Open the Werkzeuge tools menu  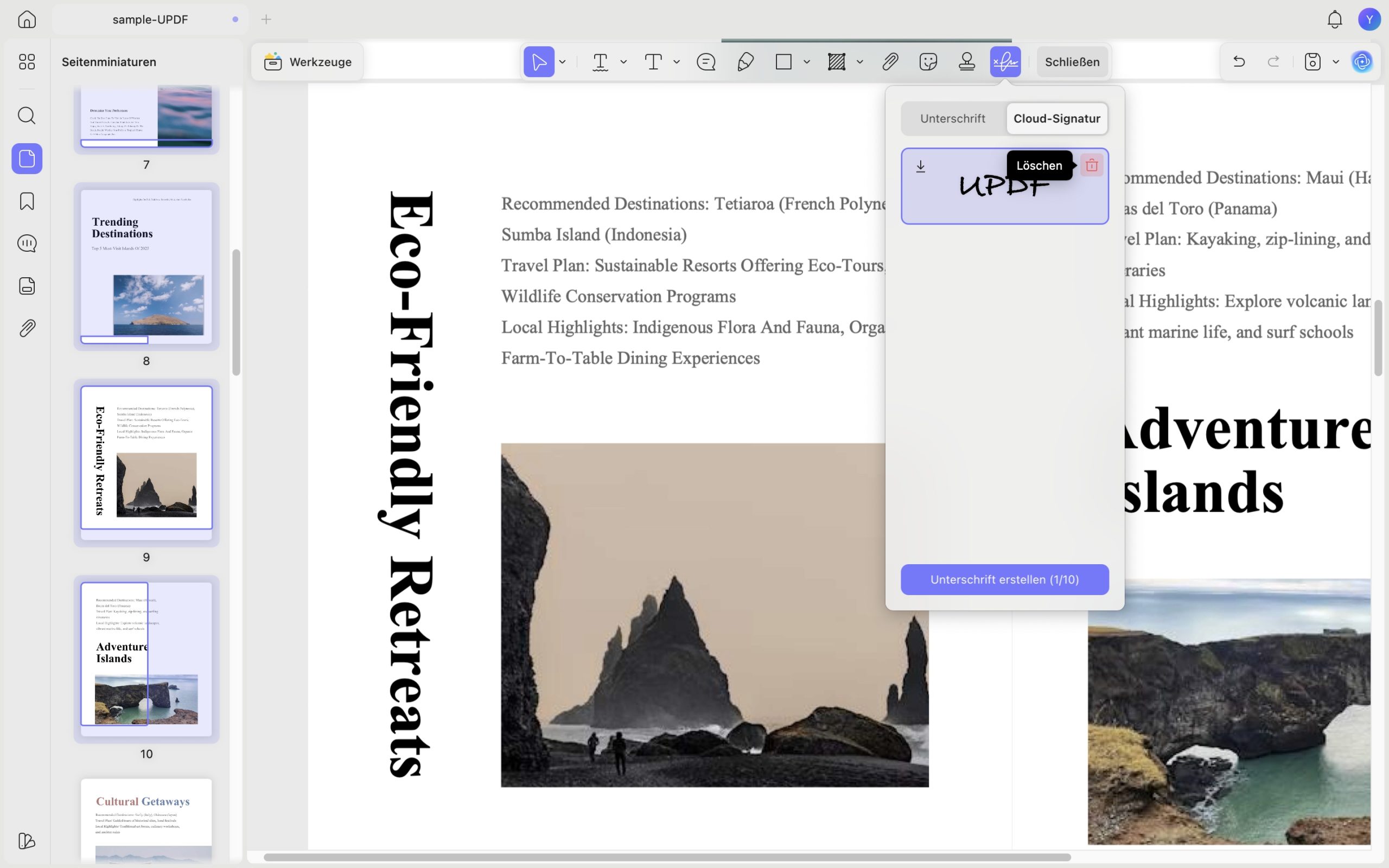[x=308, y=61]
